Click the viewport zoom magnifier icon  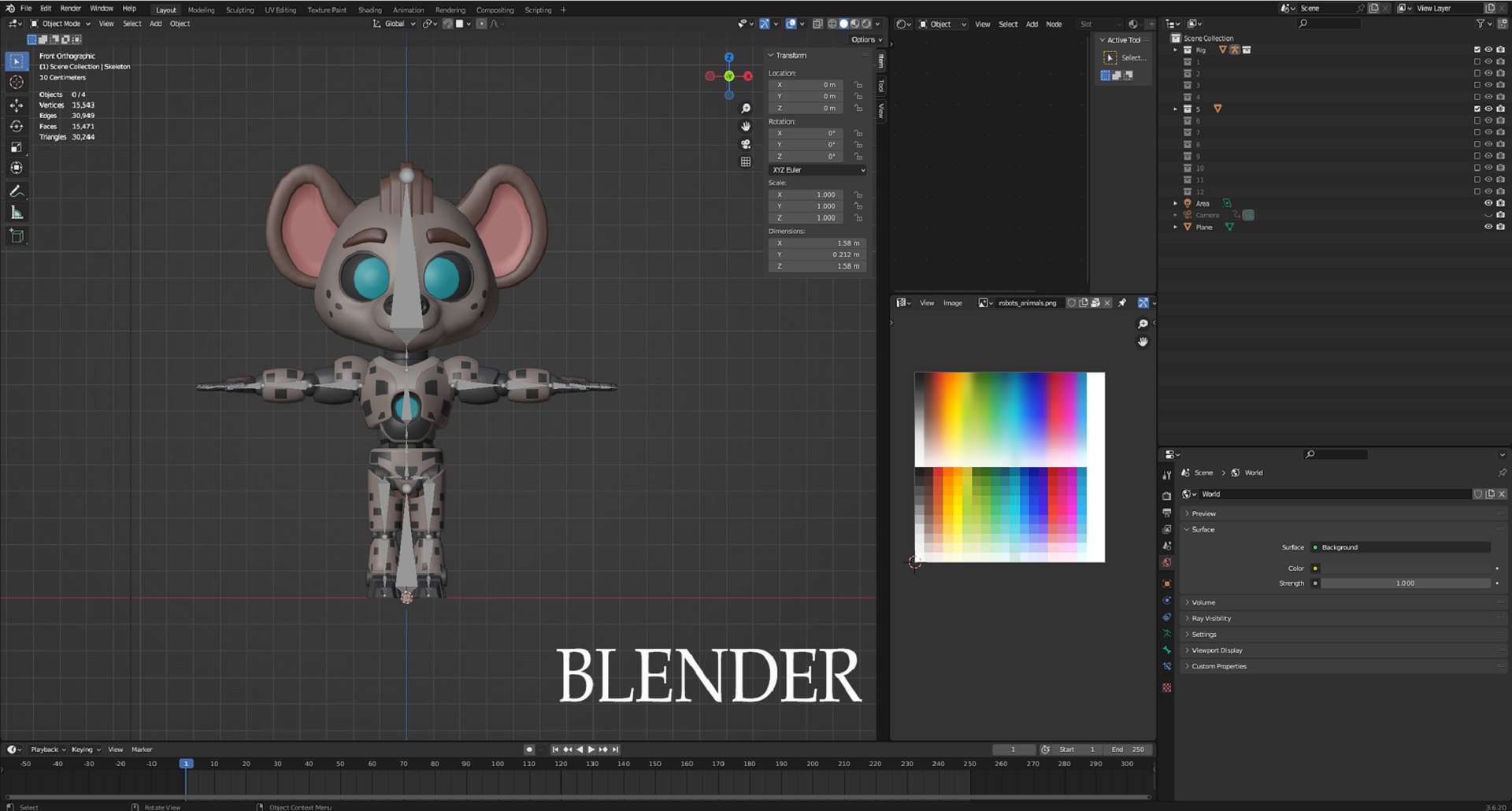point(746,109)
